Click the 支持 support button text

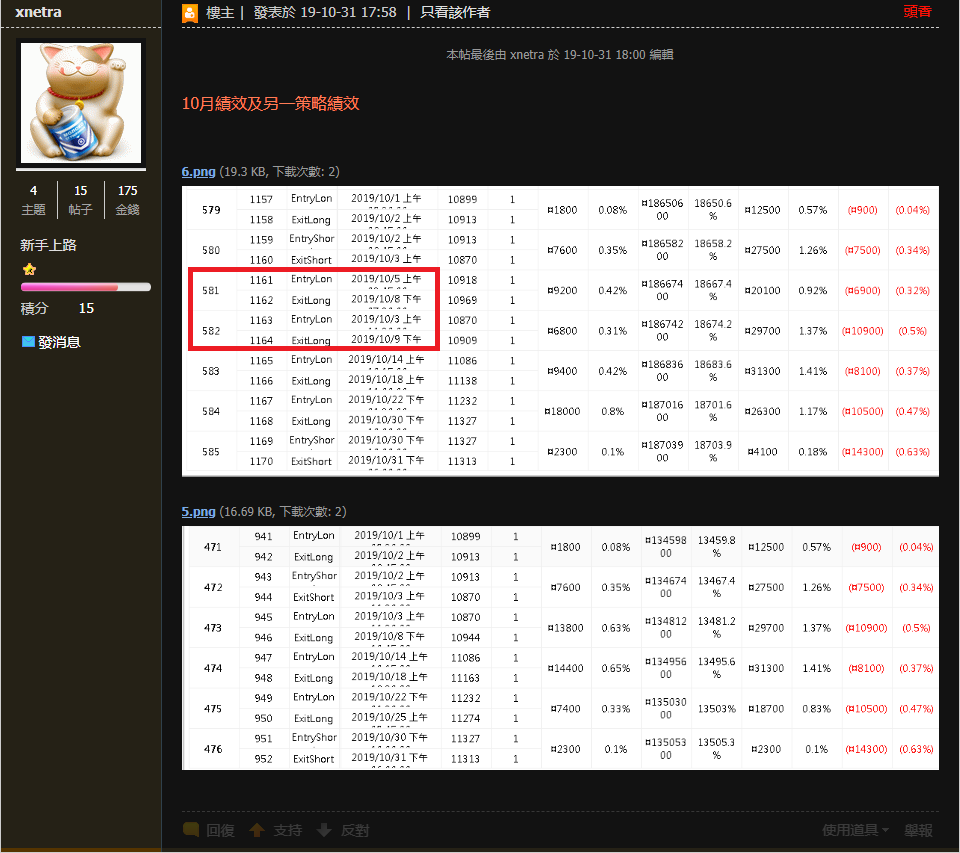pyautogui.click(x=288, y=830)
